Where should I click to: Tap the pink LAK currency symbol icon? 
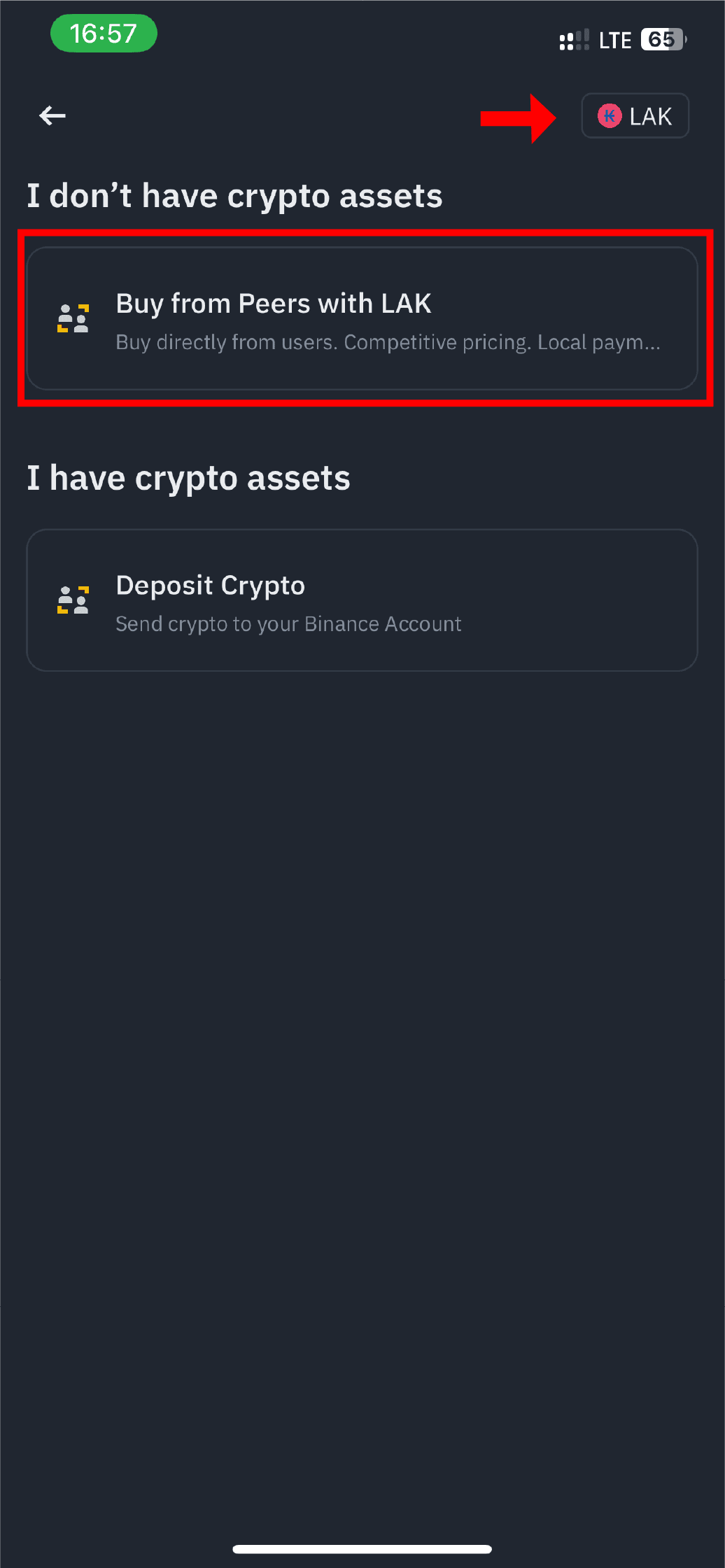coord(609,116)
